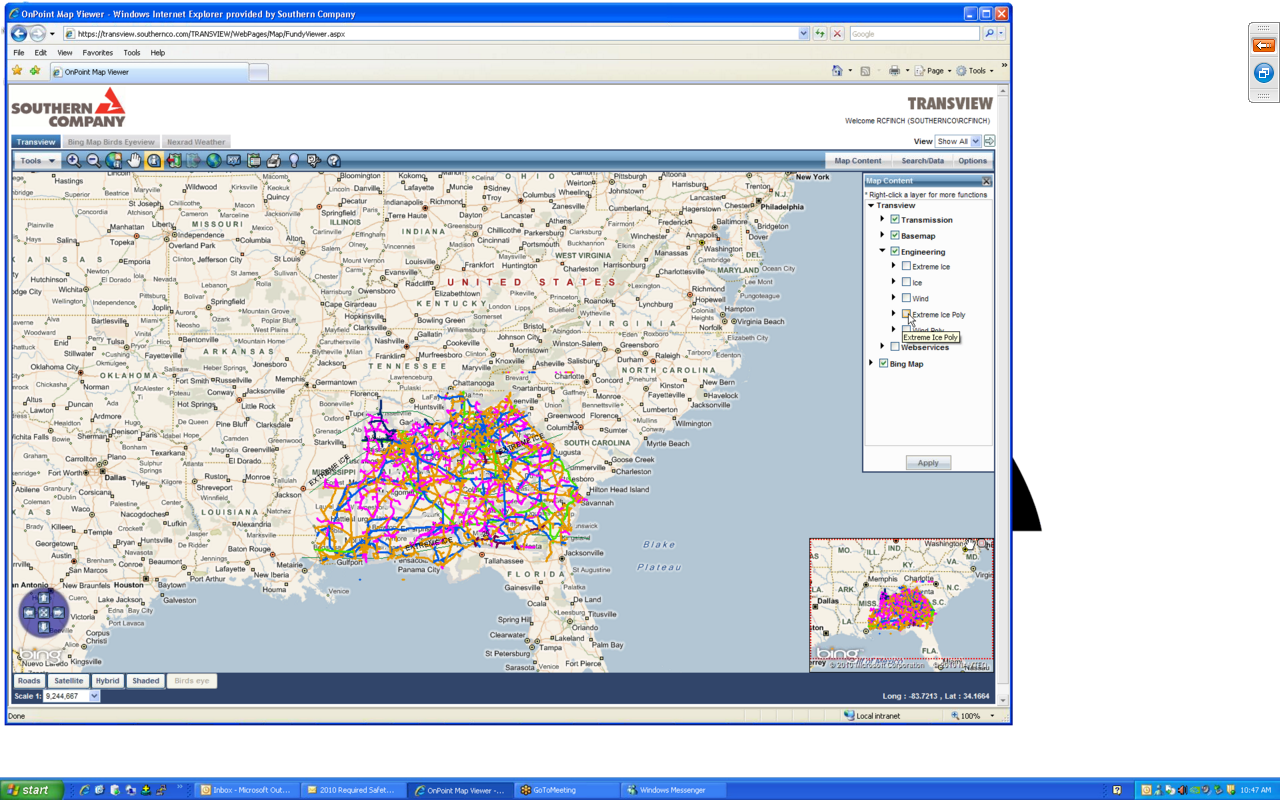Open the XY coordinate tool

coord(234,160)
